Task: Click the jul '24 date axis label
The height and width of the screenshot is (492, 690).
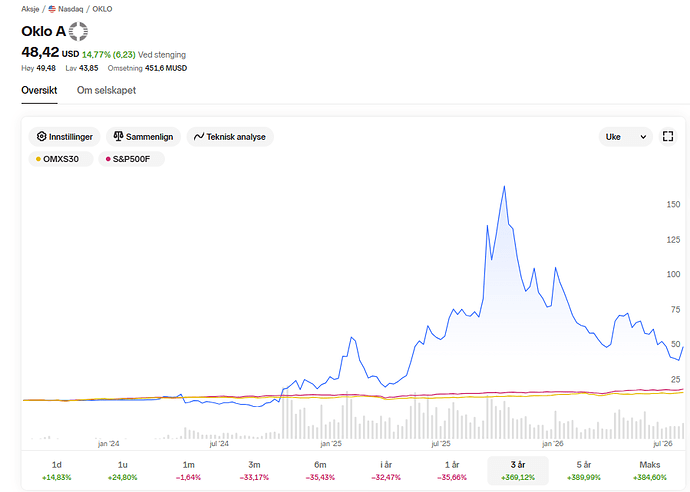Action: tap(219, 444)
